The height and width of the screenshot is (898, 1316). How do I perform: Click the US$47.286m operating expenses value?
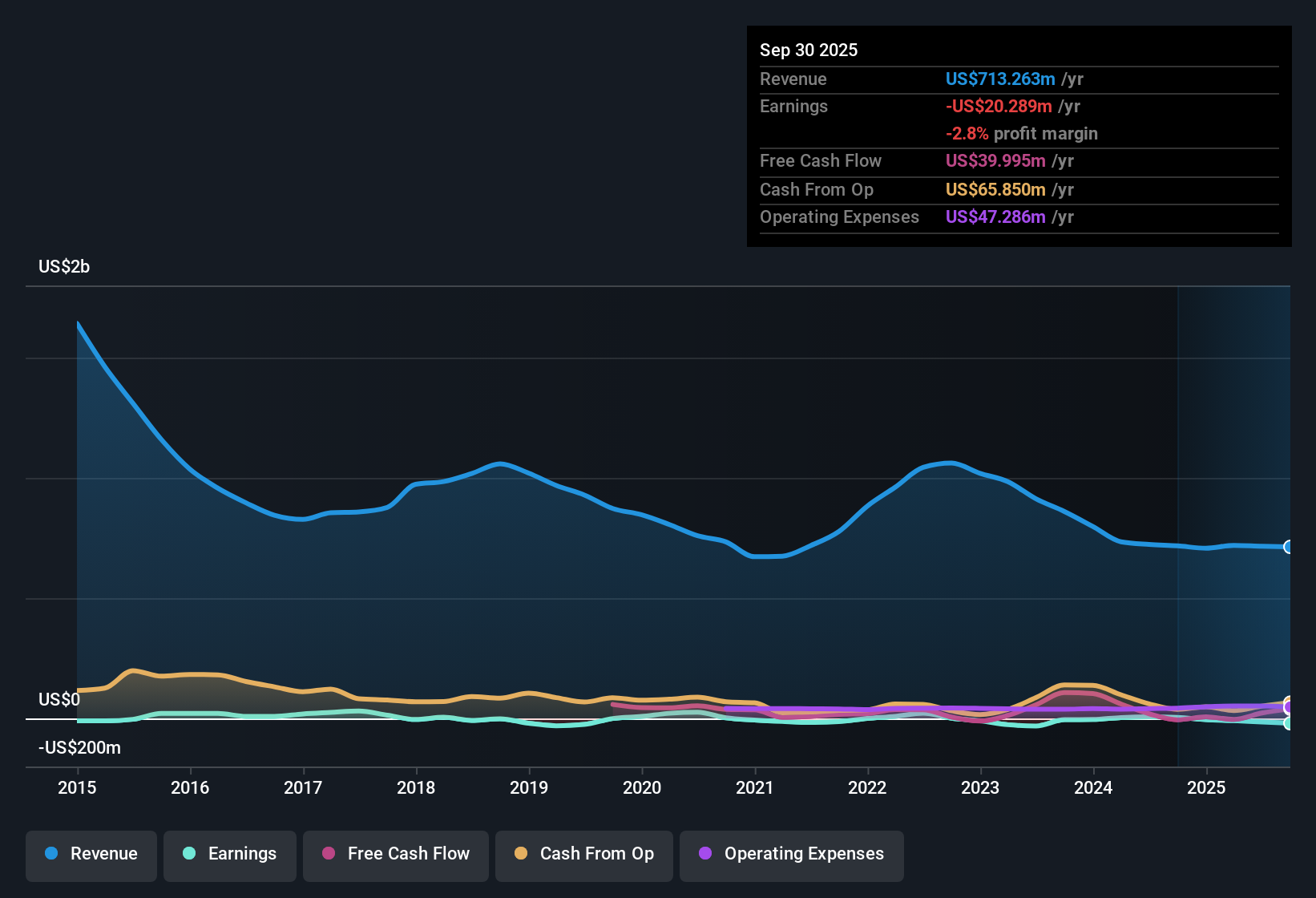click(995, 216)
